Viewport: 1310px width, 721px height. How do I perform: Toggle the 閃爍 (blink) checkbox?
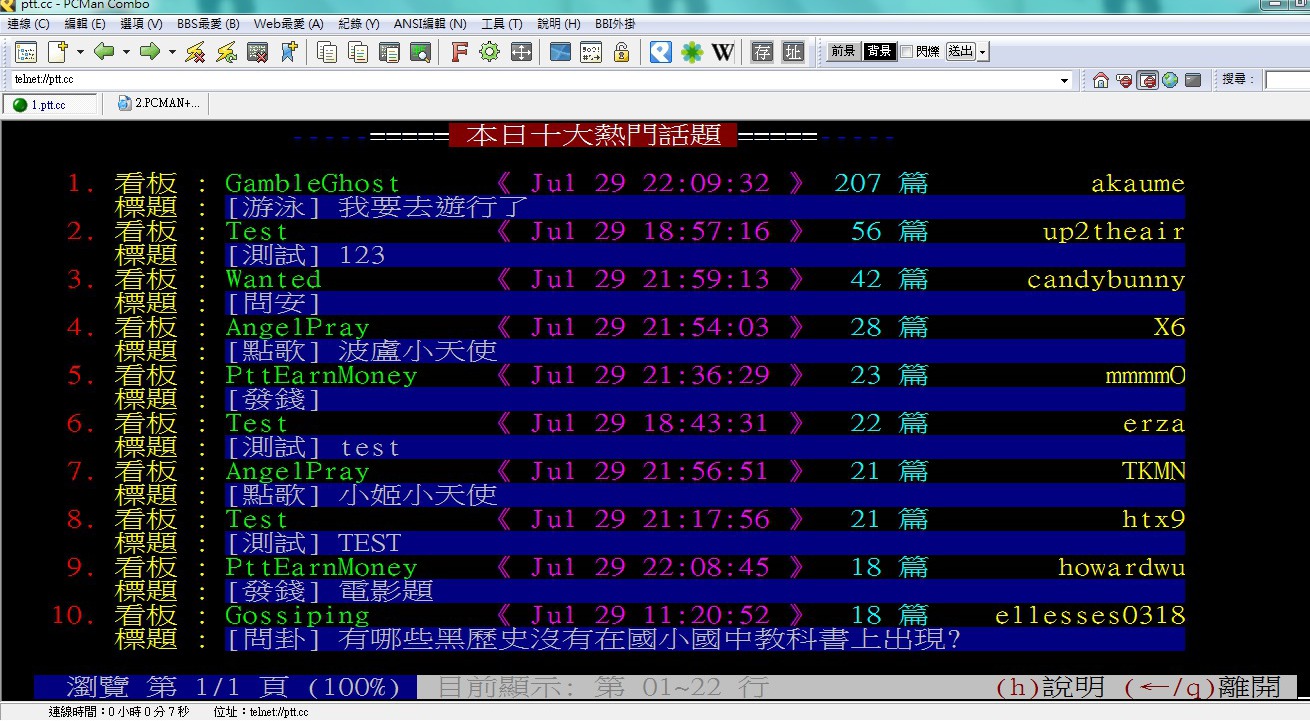coord(906,52)
